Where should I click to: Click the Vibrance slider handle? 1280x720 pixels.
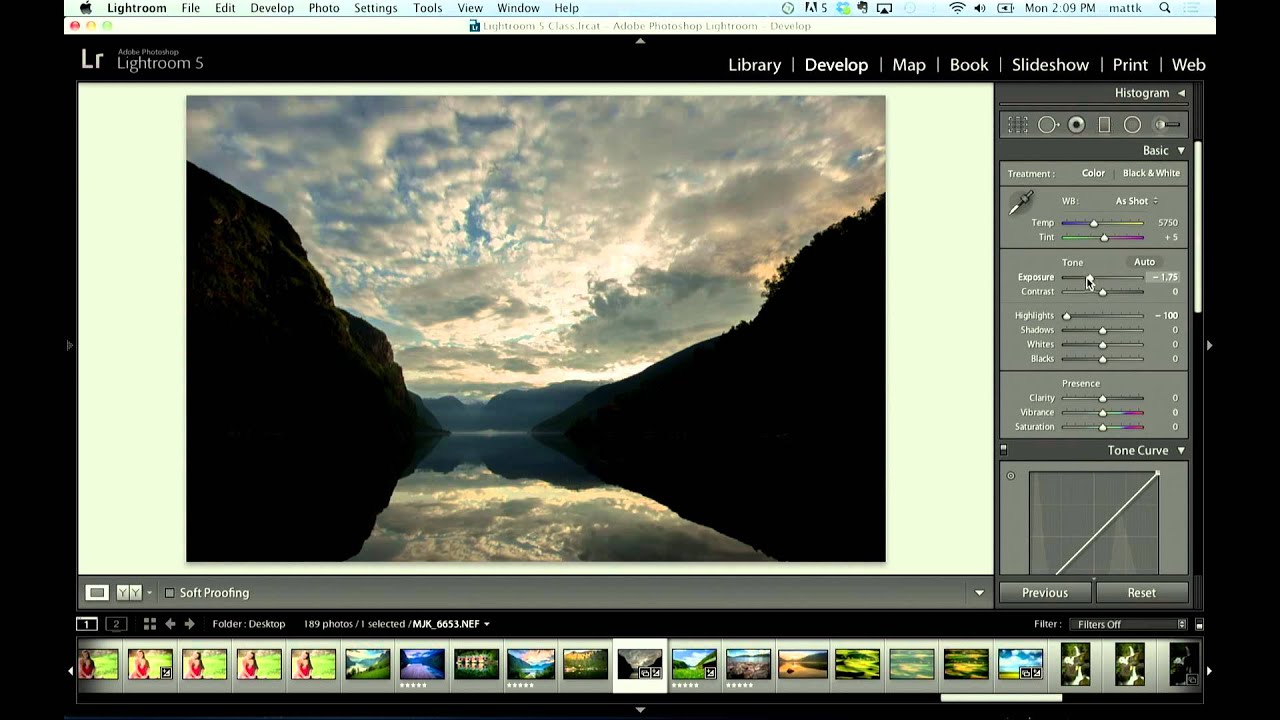point(1103,413)
